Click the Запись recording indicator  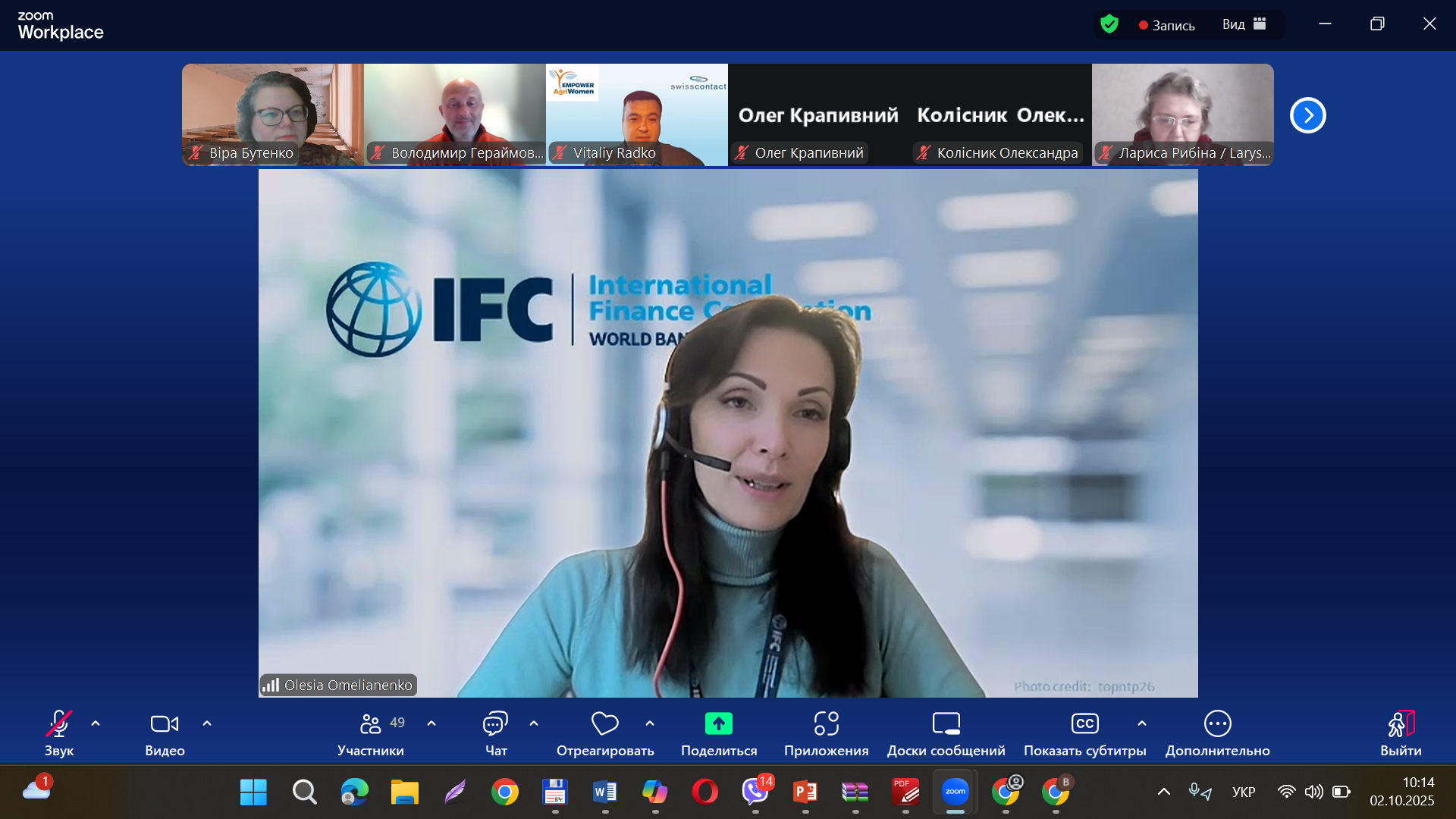1166,25
